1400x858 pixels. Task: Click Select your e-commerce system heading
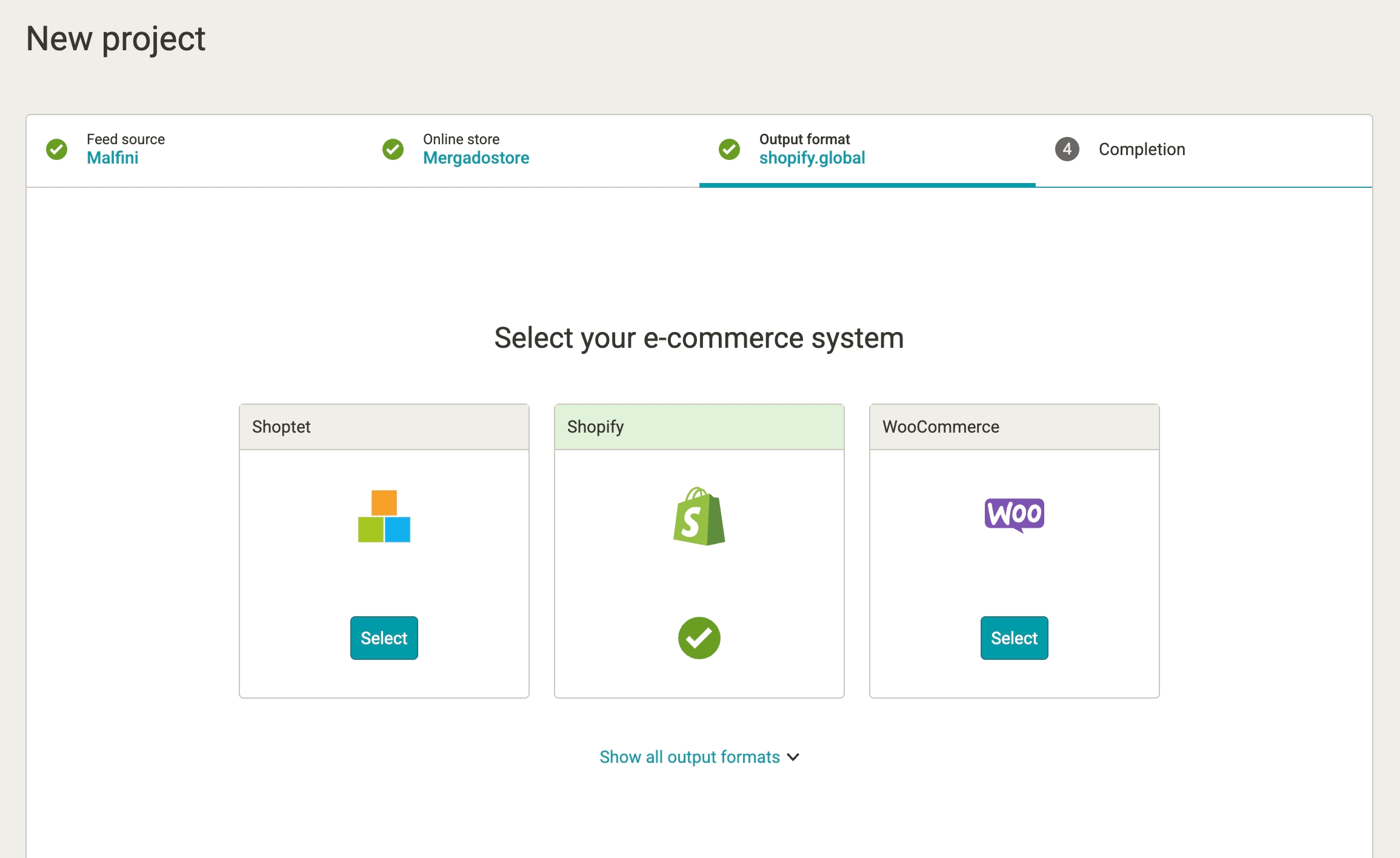[699, 339]
